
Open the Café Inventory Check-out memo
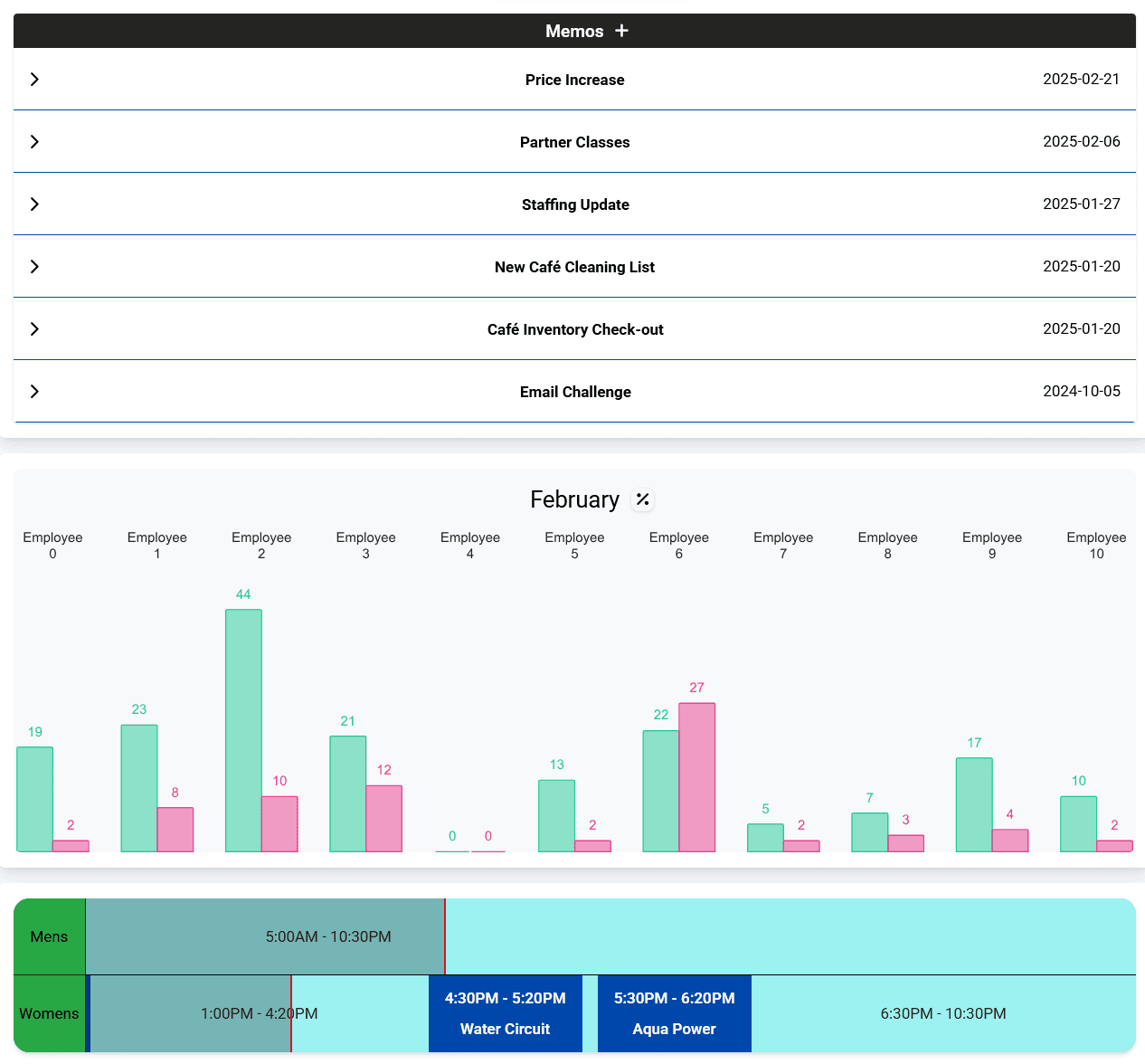click(x=575, y=328)
